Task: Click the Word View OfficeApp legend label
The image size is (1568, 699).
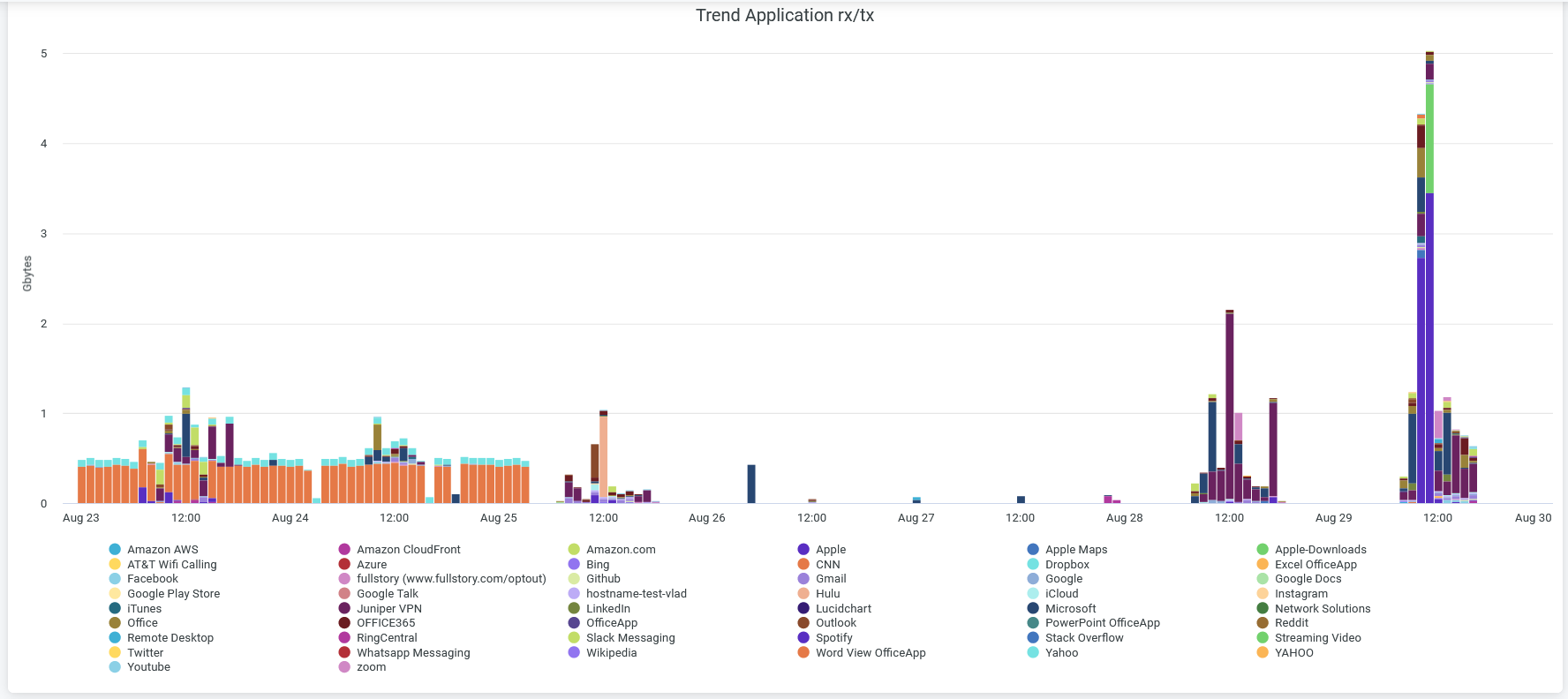Action: 871,653
